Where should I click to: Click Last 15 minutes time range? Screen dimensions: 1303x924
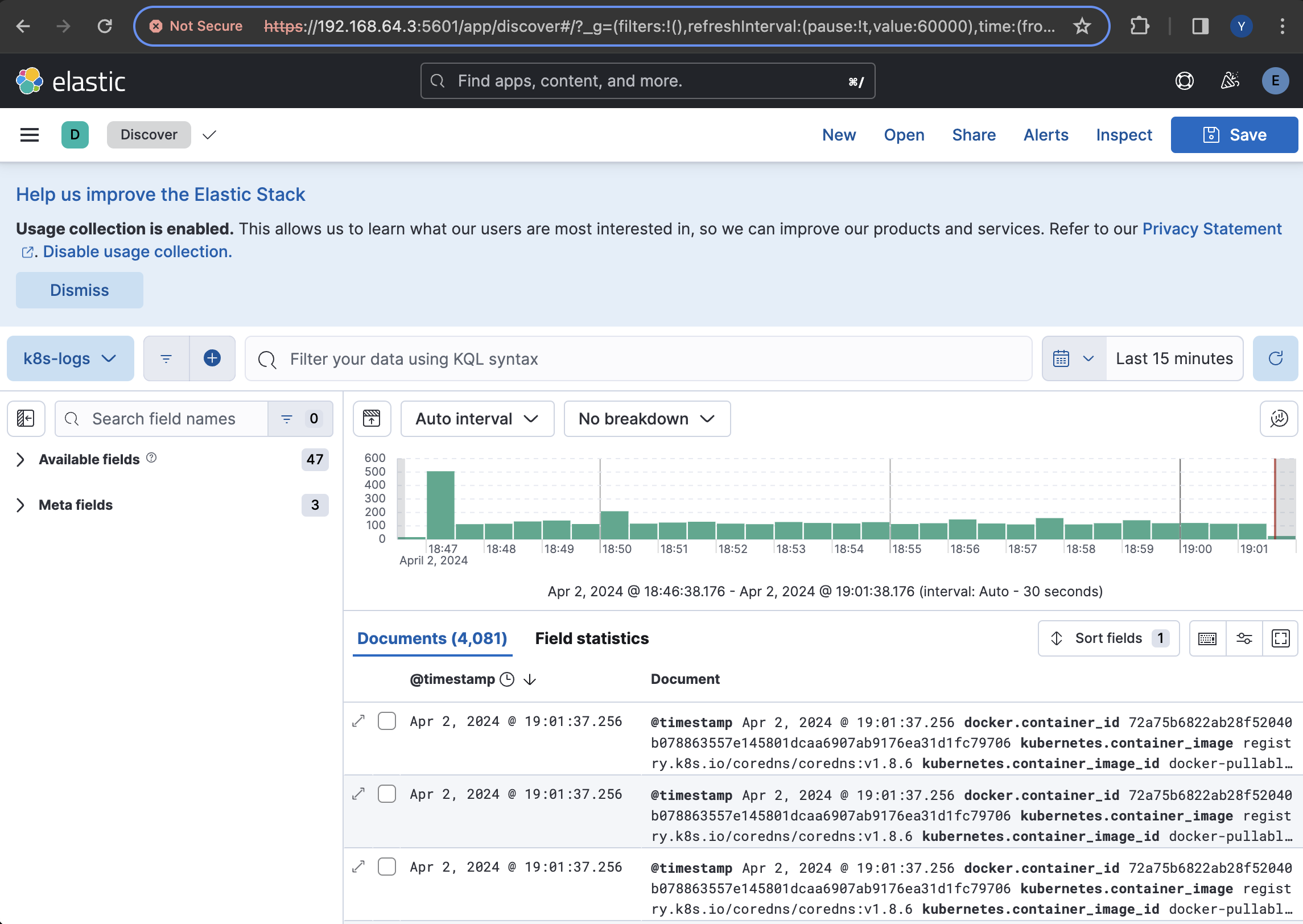point(1174,358)
